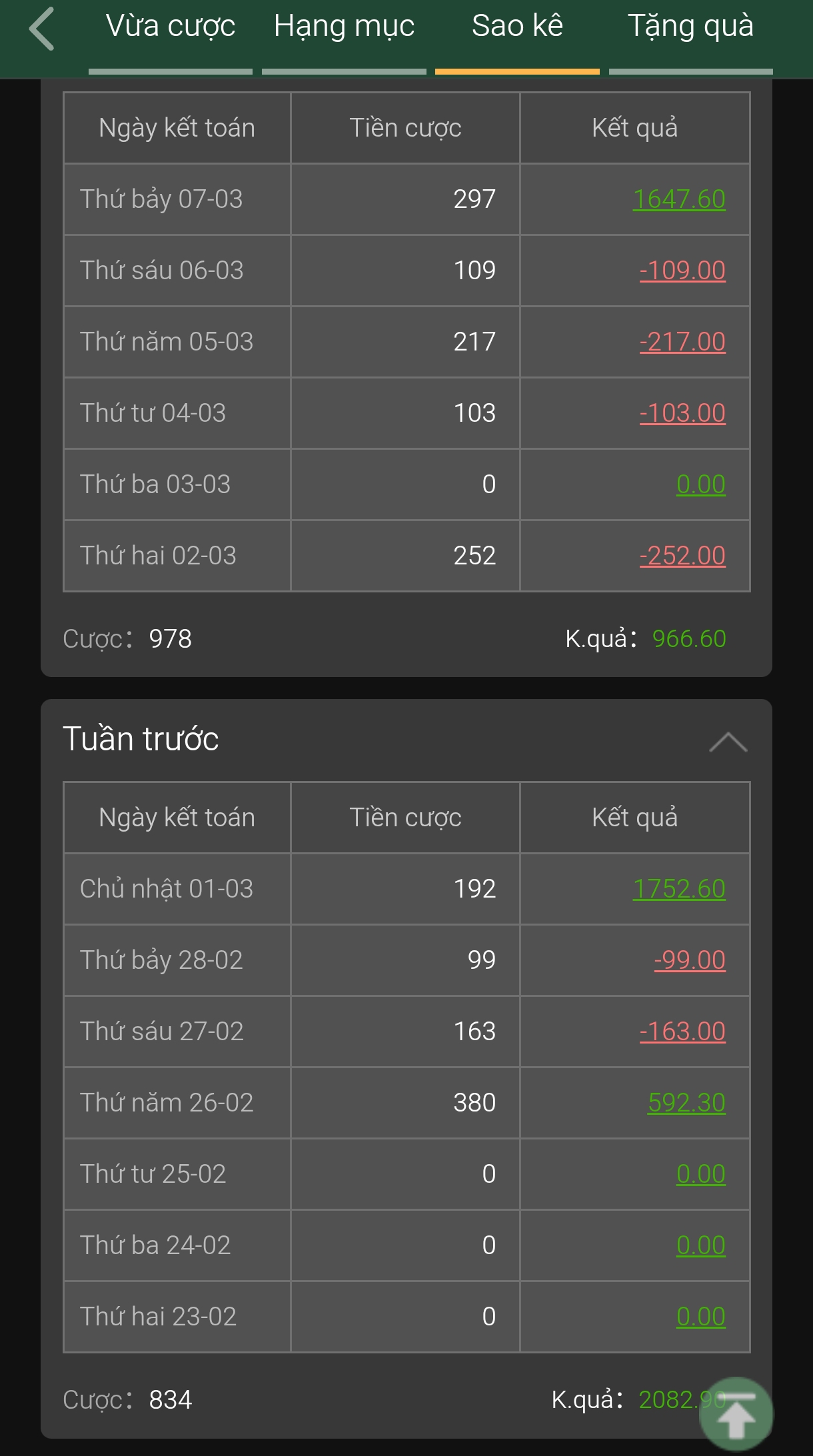Go to the Tặng quà tab

690,27
